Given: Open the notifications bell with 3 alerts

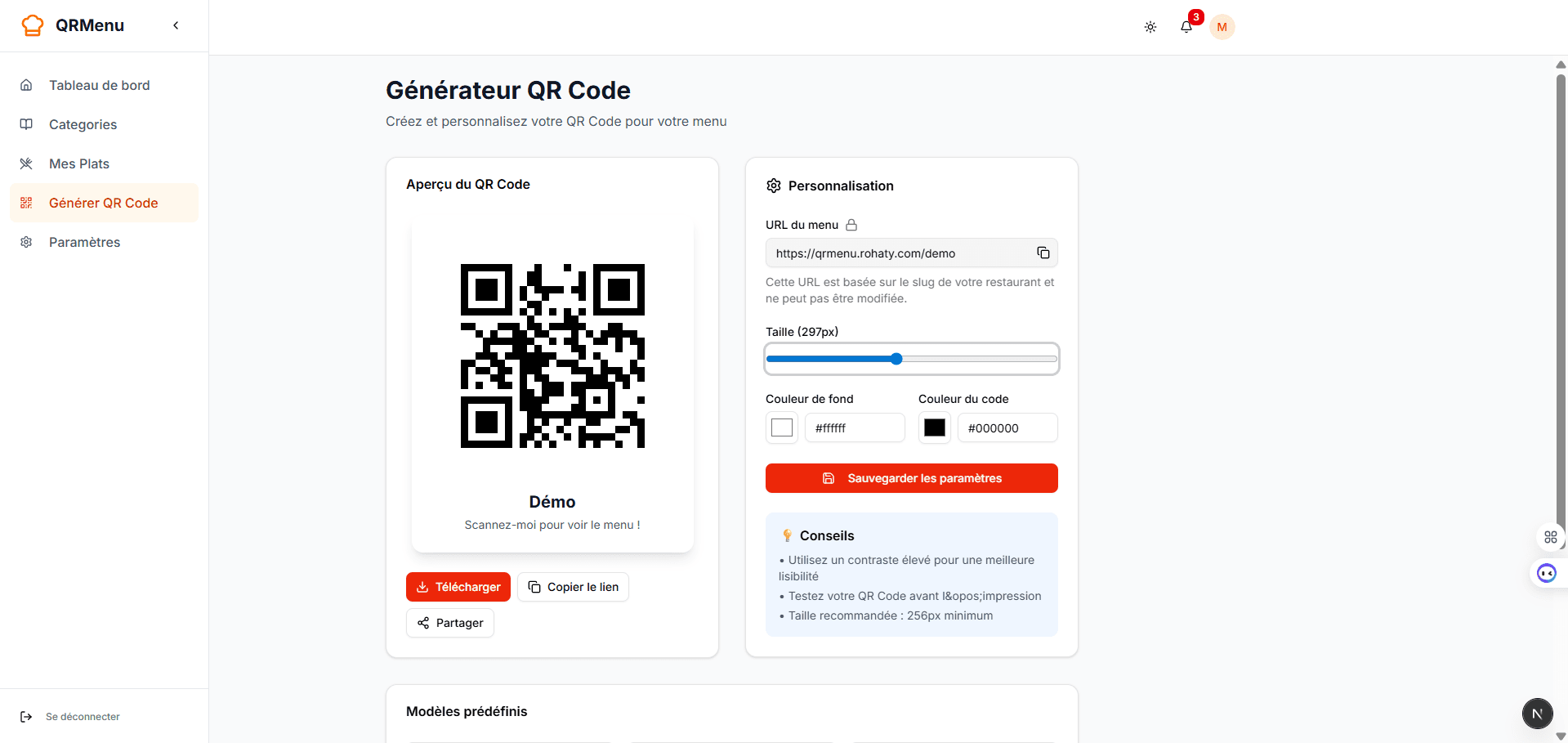Looking at the screenshot, I should [1186, 26].
